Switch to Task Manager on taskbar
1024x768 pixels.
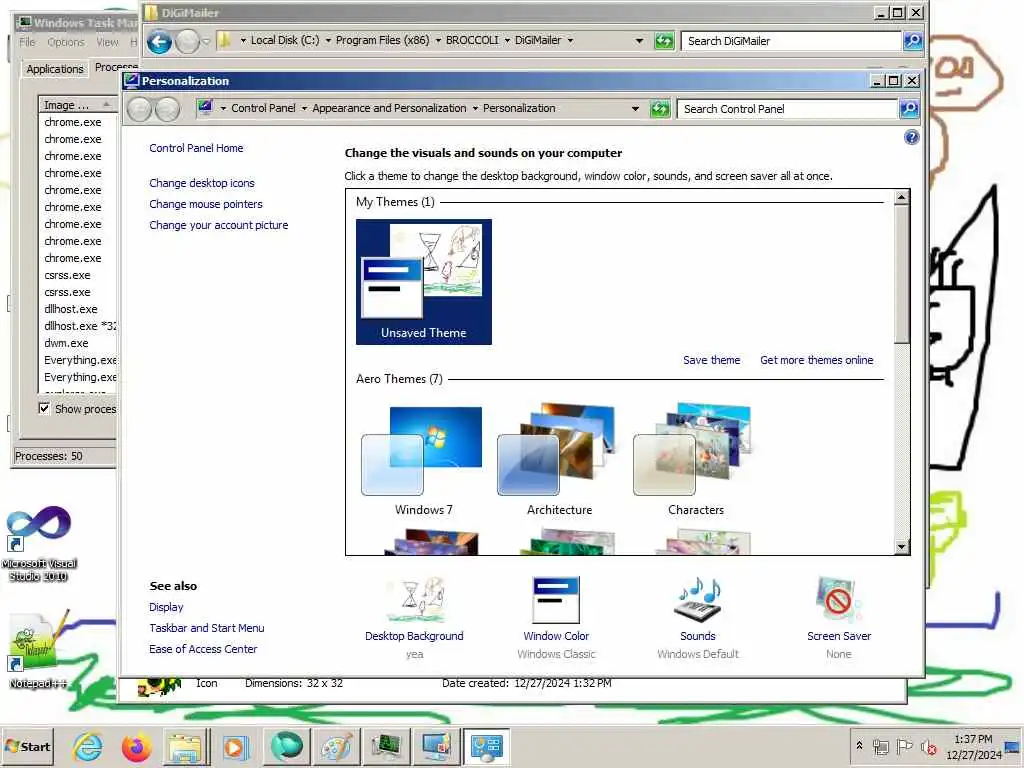[x=386, y=747]
